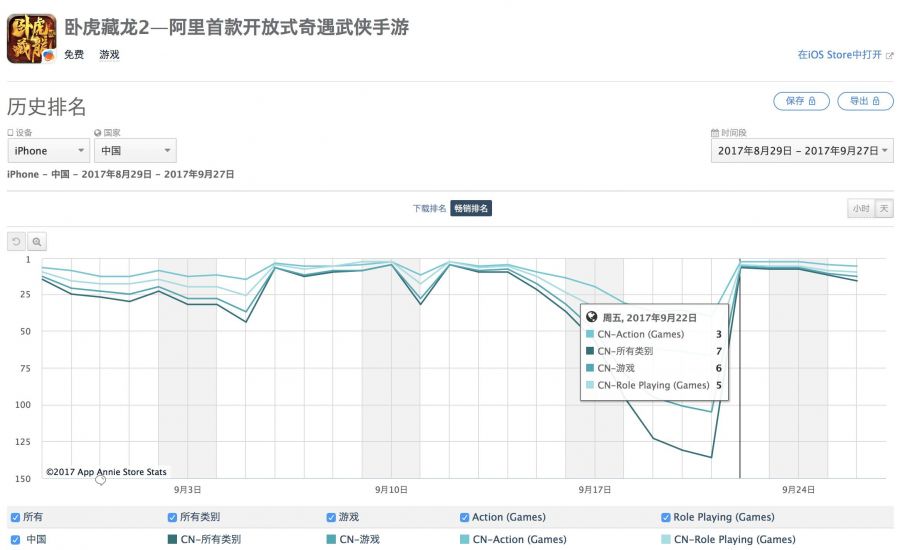900x550 pixels.
Task: Toggle the 游戏 checkbox
Action: 331,517
